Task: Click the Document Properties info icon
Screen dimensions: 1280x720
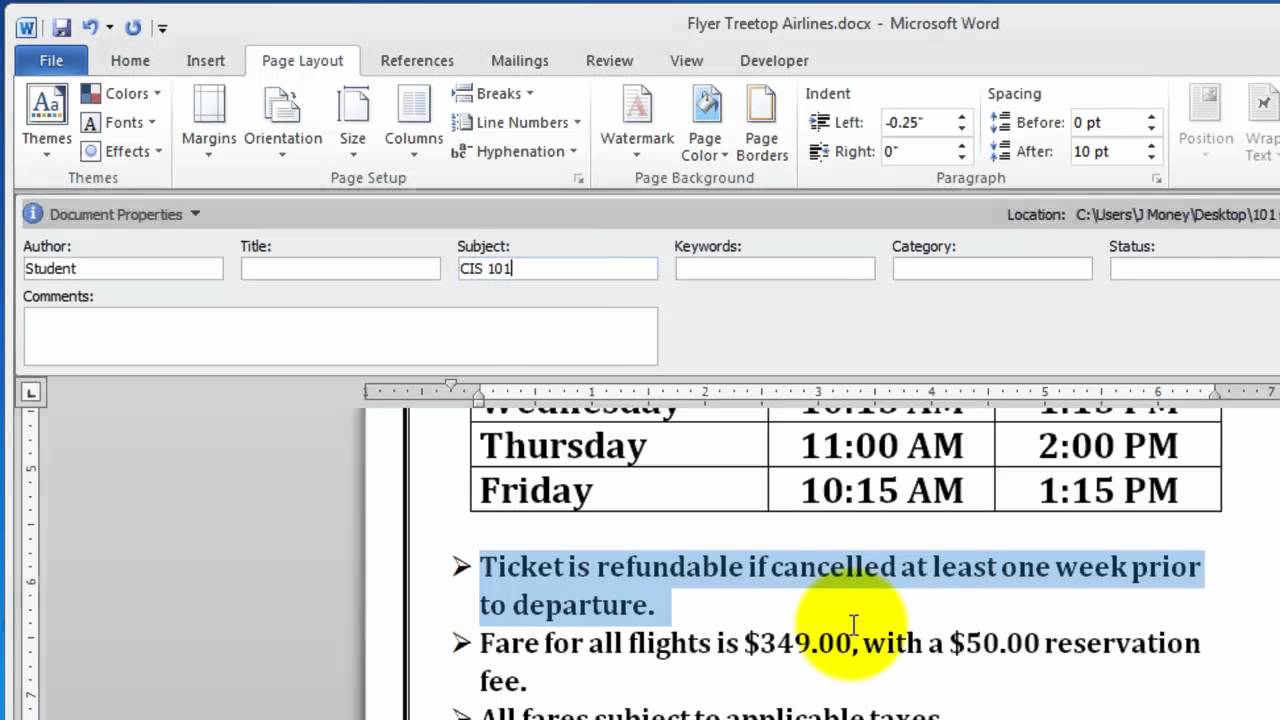Action: tap(33, 214)
